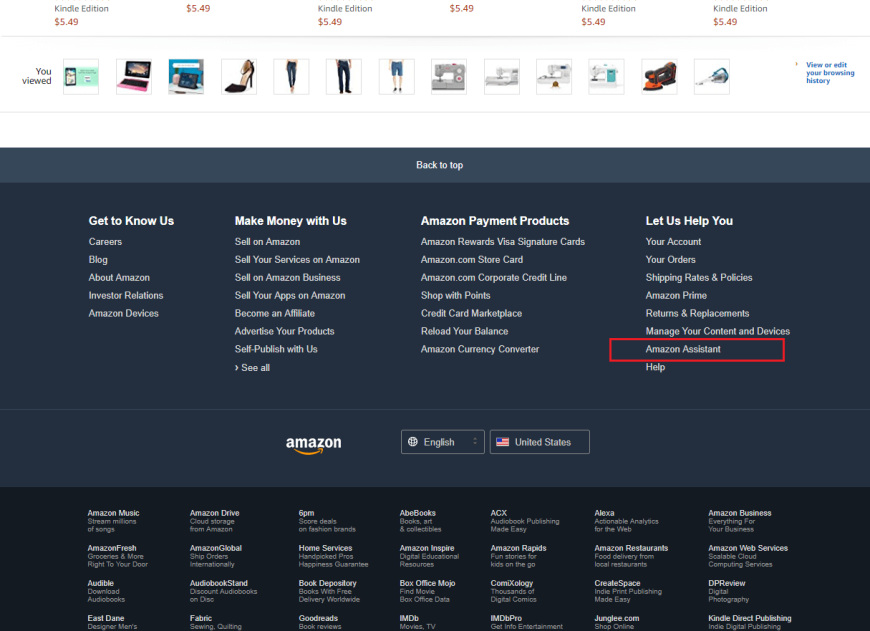
Task: Open Amazon Assistant link
Action: coord(683,349)
